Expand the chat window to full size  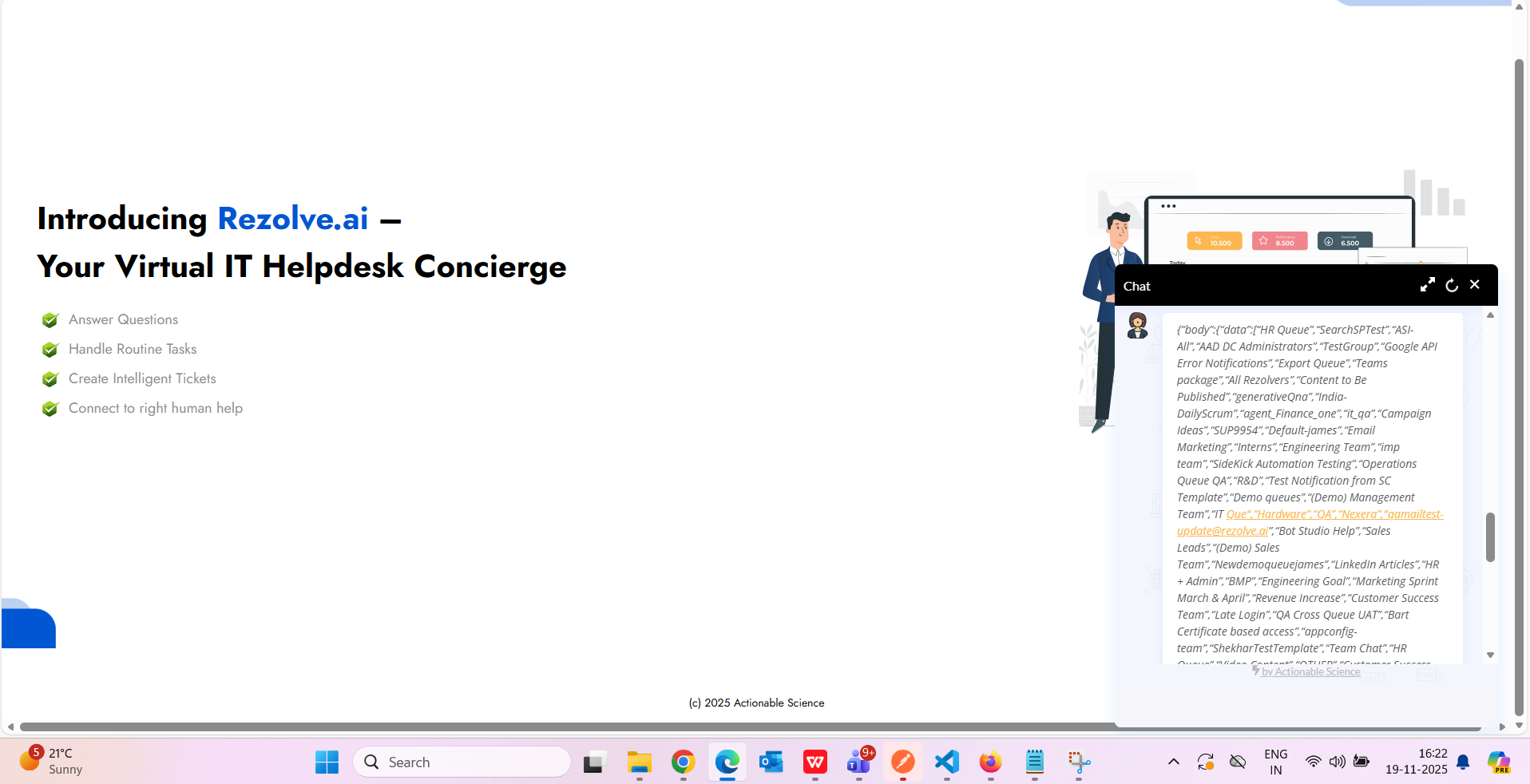tap(1427, 285)
